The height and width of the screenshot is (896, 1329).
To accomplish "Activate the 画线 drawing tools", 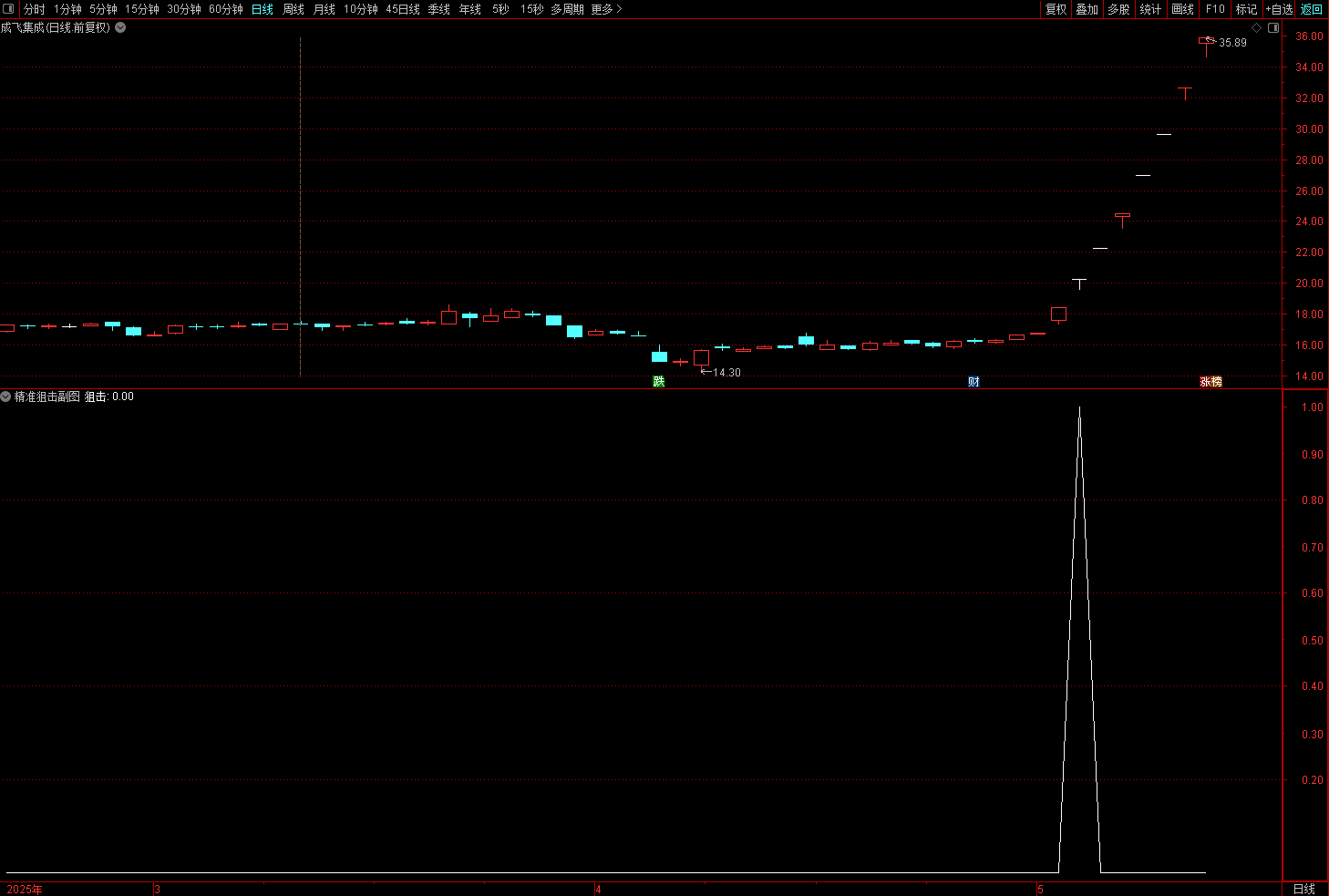I will pyautogui.click(x=1183, y=9).
